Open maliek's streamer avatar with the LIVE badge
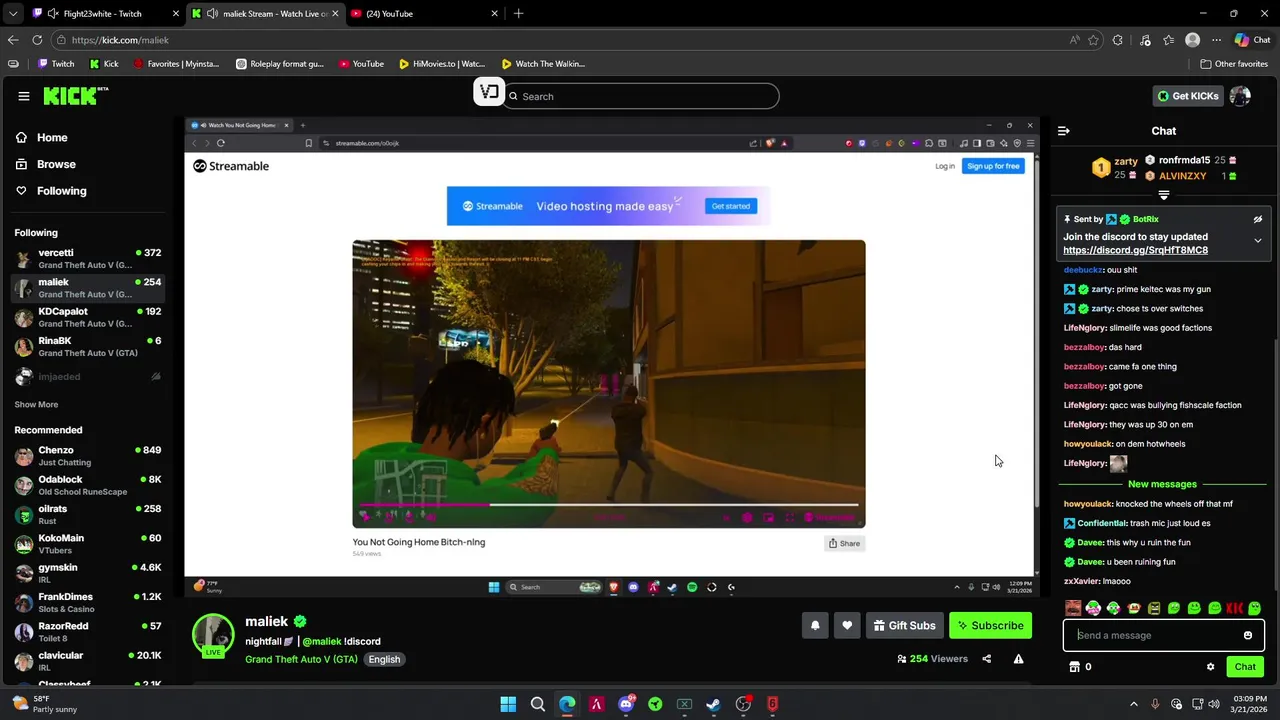The image size is (1280, 720). [212, 636]
